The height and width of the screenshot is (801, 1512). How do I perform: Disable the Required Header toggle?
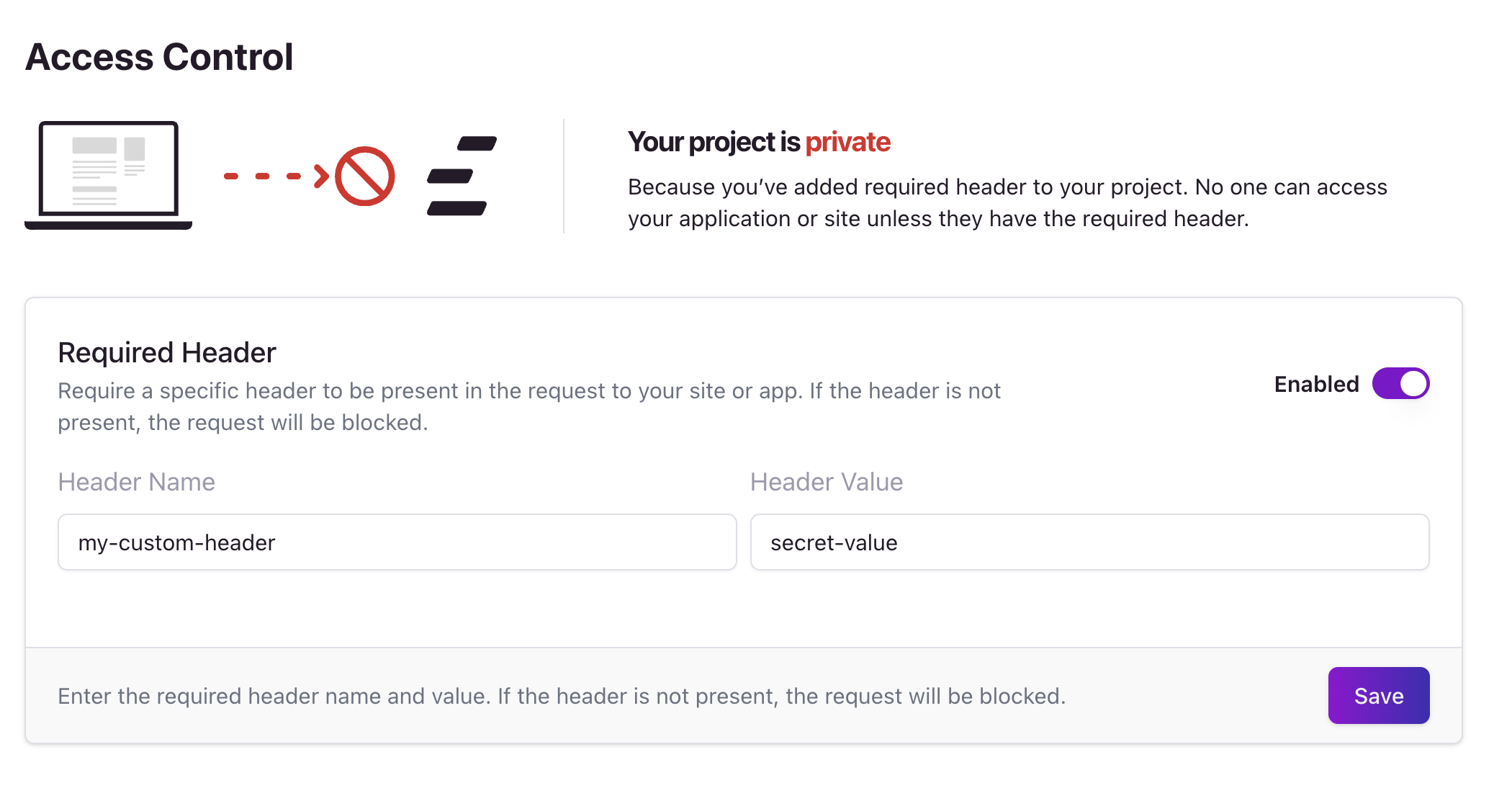(x=1400, y=383)
